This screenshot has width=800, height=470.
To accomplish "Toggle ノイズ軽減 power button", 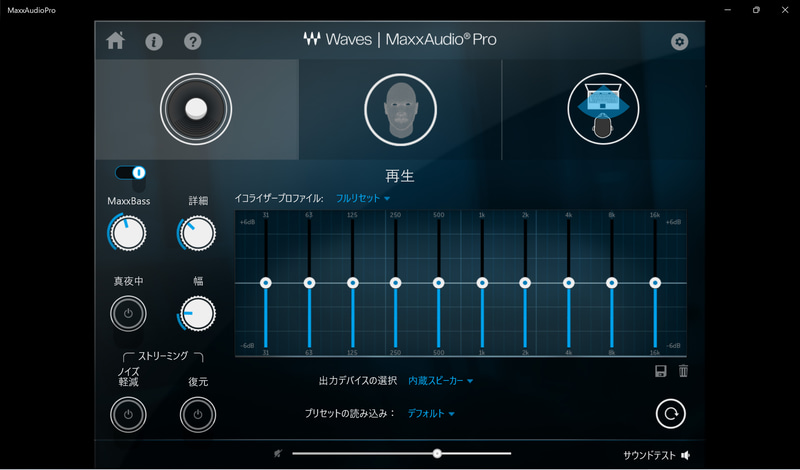I will point(128,414).
